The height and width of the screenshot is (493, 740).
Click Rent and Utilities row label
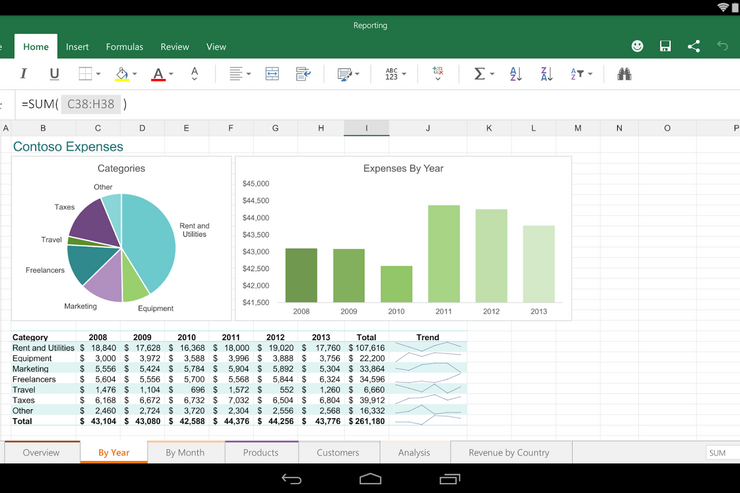click(43, 348)
